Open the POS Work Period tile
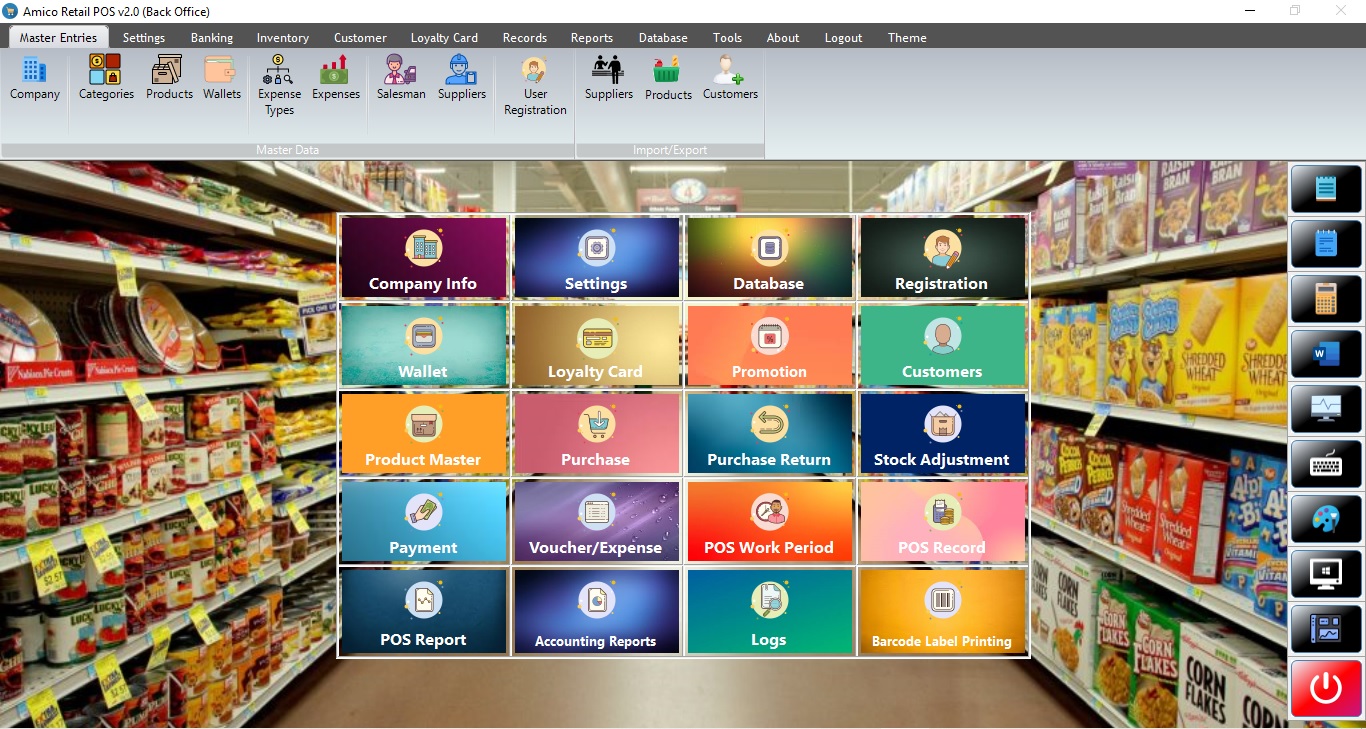This screenshot has height=729, width=1366. tap(769, 521)
